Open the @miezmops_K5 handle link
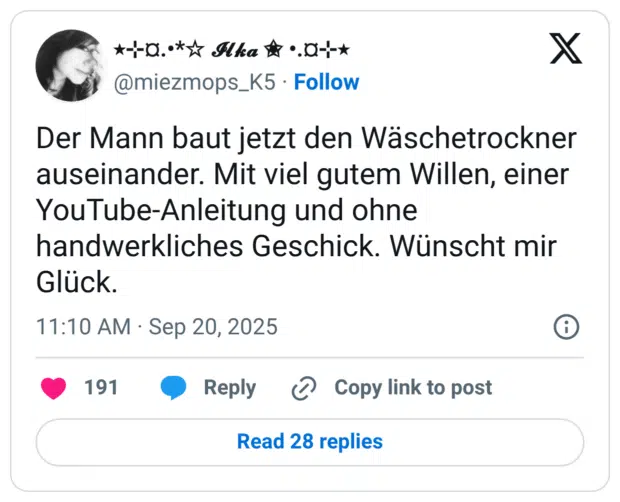The width and height of the screenshot is (620, 502). pyautogui.click(x=195, y=82)
